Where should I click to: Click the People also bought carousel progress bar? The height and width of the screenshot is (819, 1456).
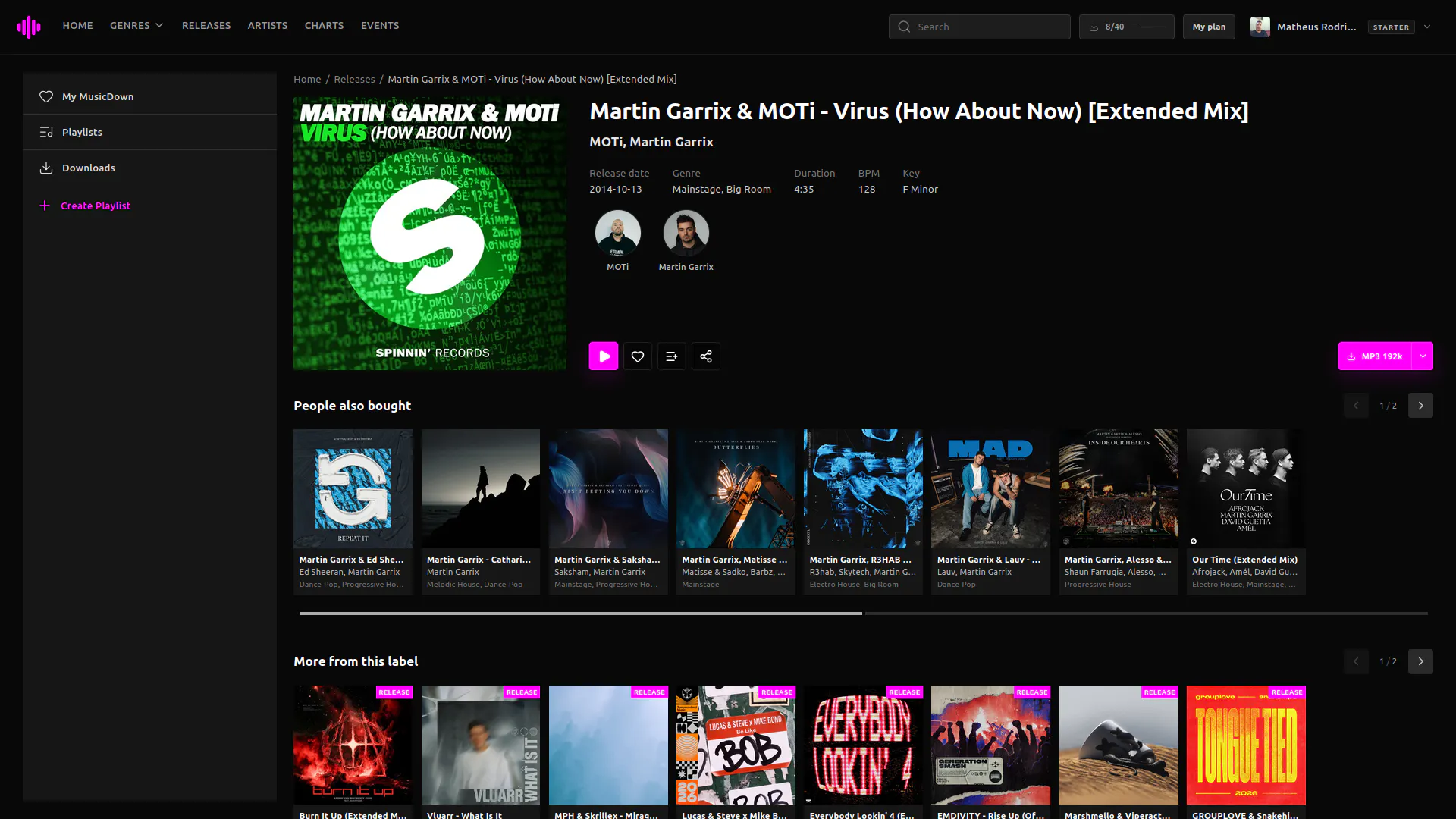863,613
